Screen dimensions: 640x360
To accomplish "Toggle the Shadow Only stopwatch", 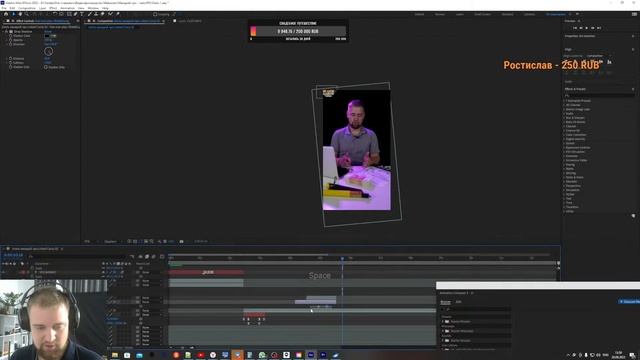I will click(11, 67).
